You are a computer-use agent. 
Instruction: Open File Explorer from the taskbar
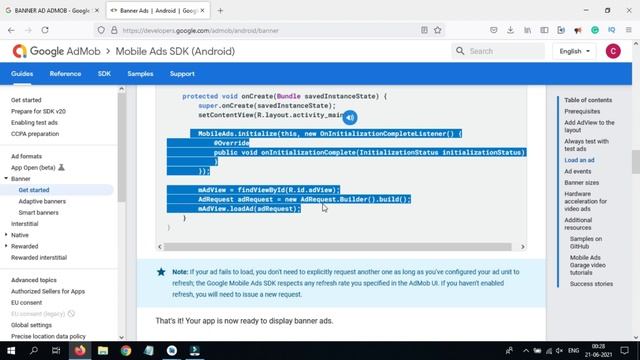tap(103, 351)
